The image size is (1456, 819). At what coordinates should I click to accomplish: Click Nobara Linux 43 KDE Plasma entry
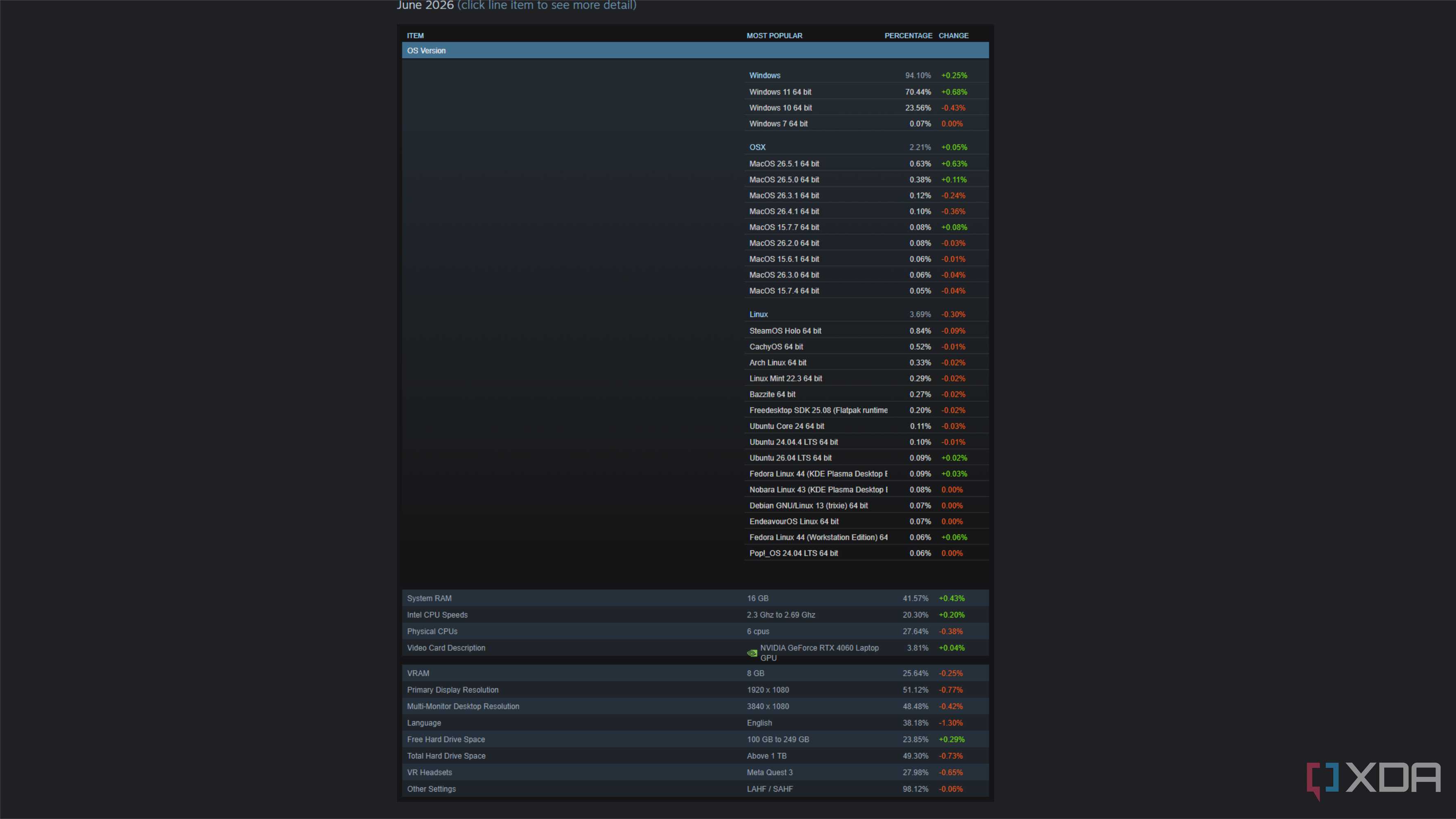point(866,489)
